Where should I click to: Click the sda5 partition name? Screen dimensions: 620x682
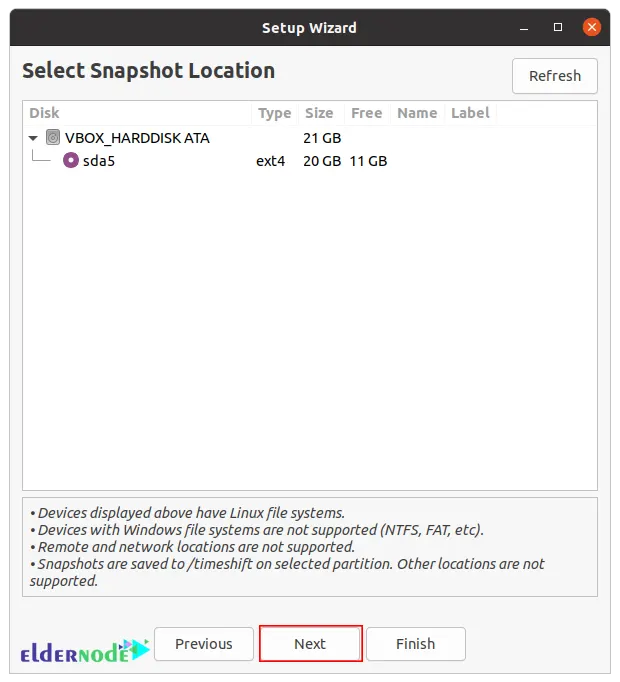click(99, 160)
